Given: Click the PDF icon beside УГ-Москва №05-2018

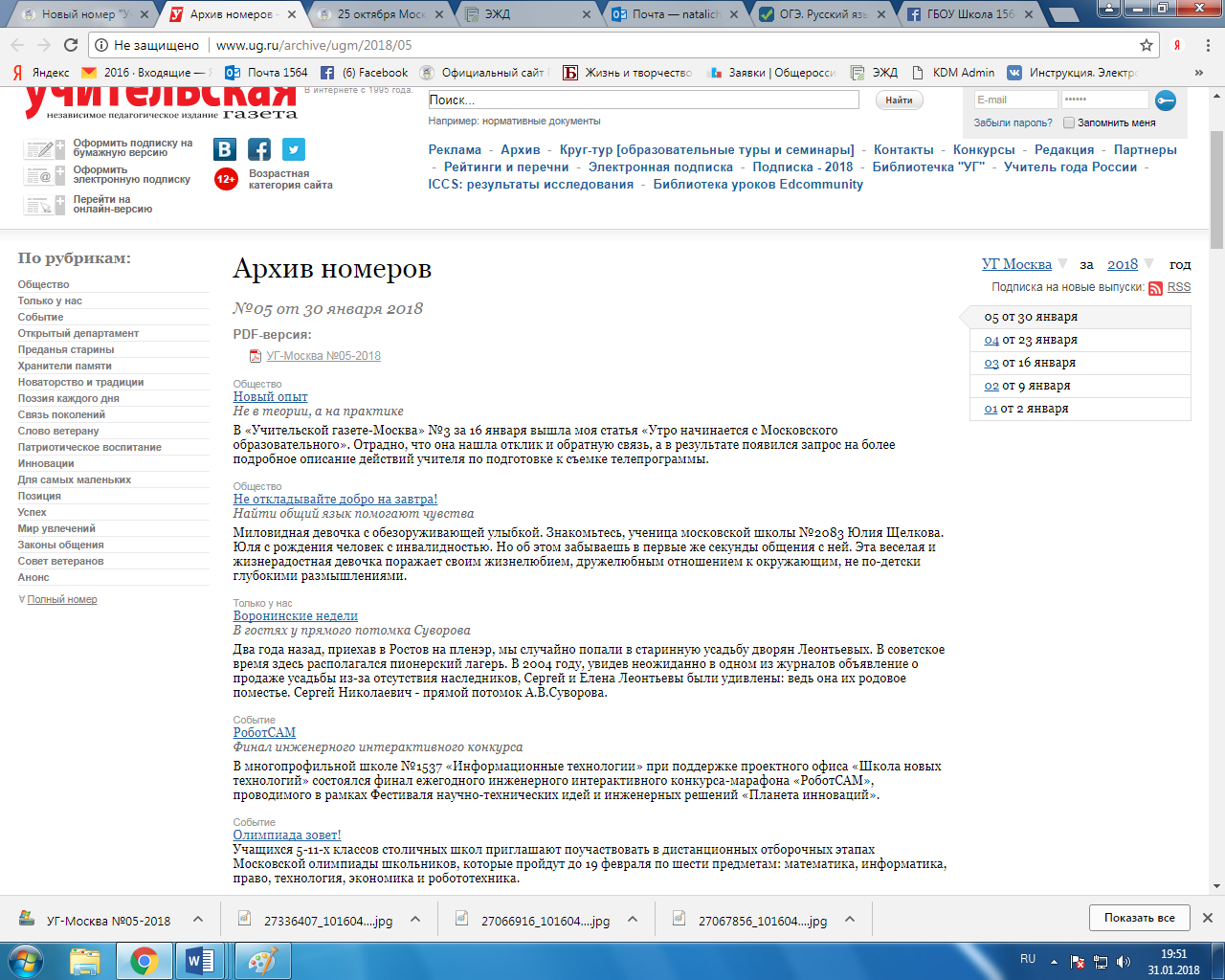Looking at the screenshot, I should 256,356.
